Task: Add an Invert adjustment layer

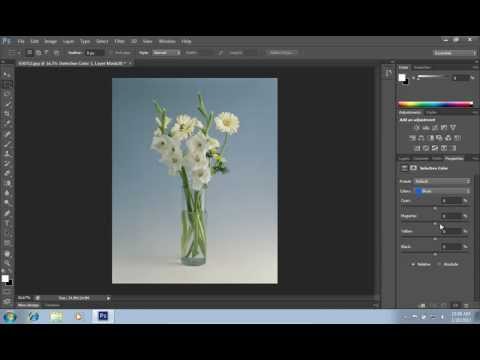Action: [417, 148]
